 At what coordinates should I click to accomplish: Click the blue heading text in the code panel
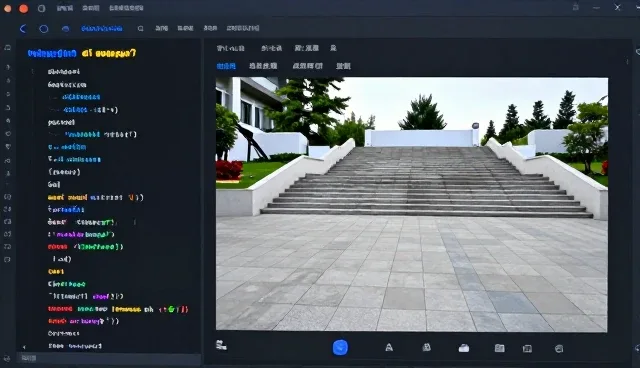[52, 53]
